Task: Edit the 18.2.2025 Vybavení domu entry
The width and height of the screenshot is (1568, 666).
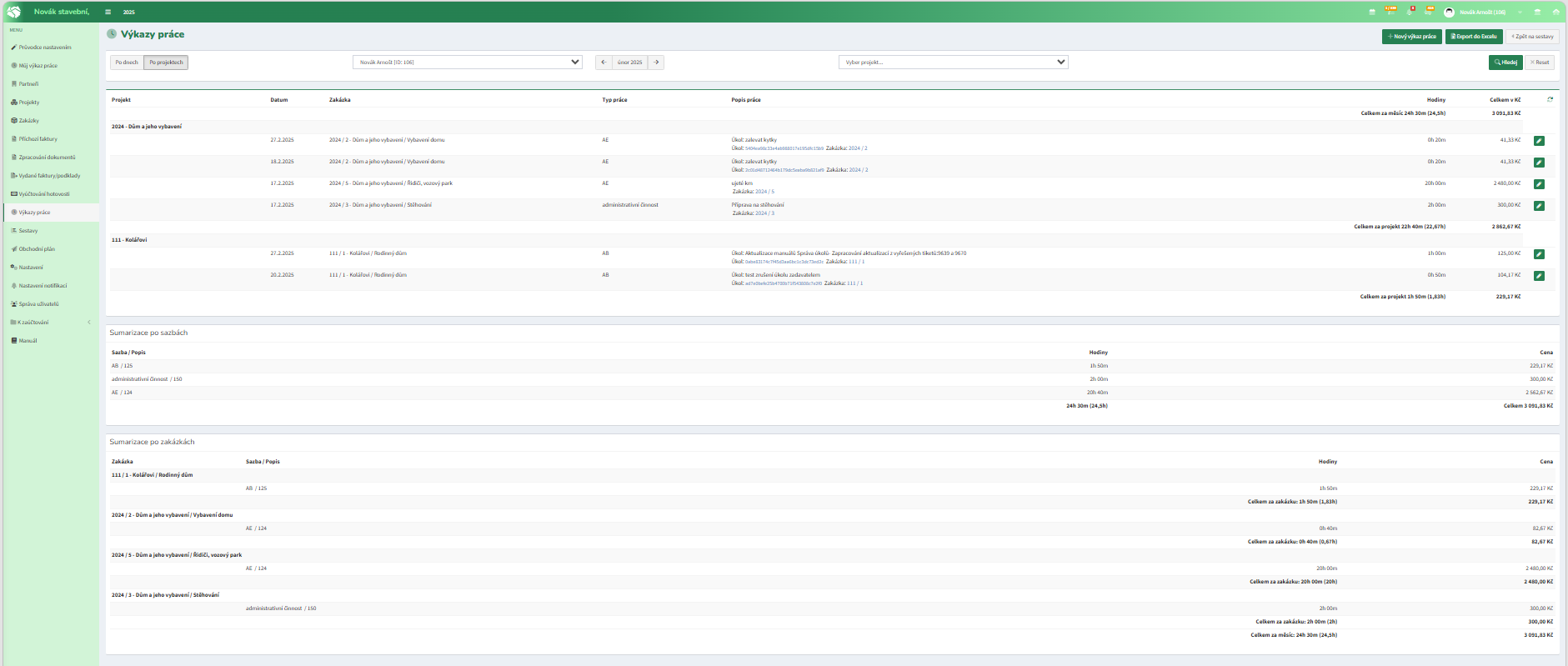Action: (x=1539, y=163)
